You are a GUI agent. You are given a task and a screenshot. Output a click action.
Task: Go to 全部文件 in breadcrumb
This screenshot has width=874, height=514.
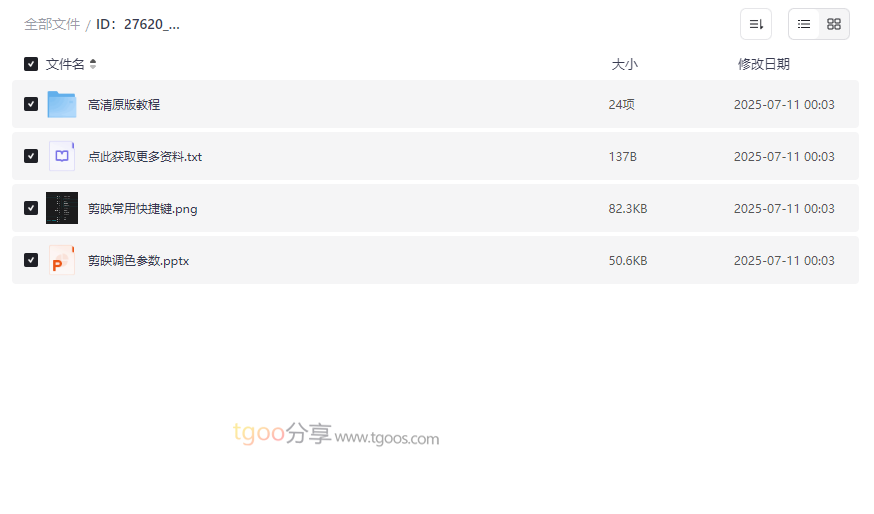point(52,24)
